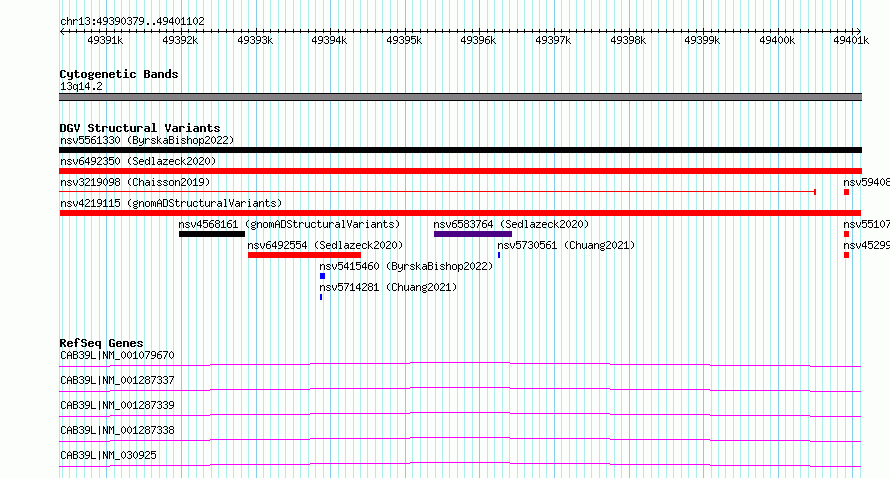
Task: Click the 49397k ruler tick label
Action: tap(553, 40)
